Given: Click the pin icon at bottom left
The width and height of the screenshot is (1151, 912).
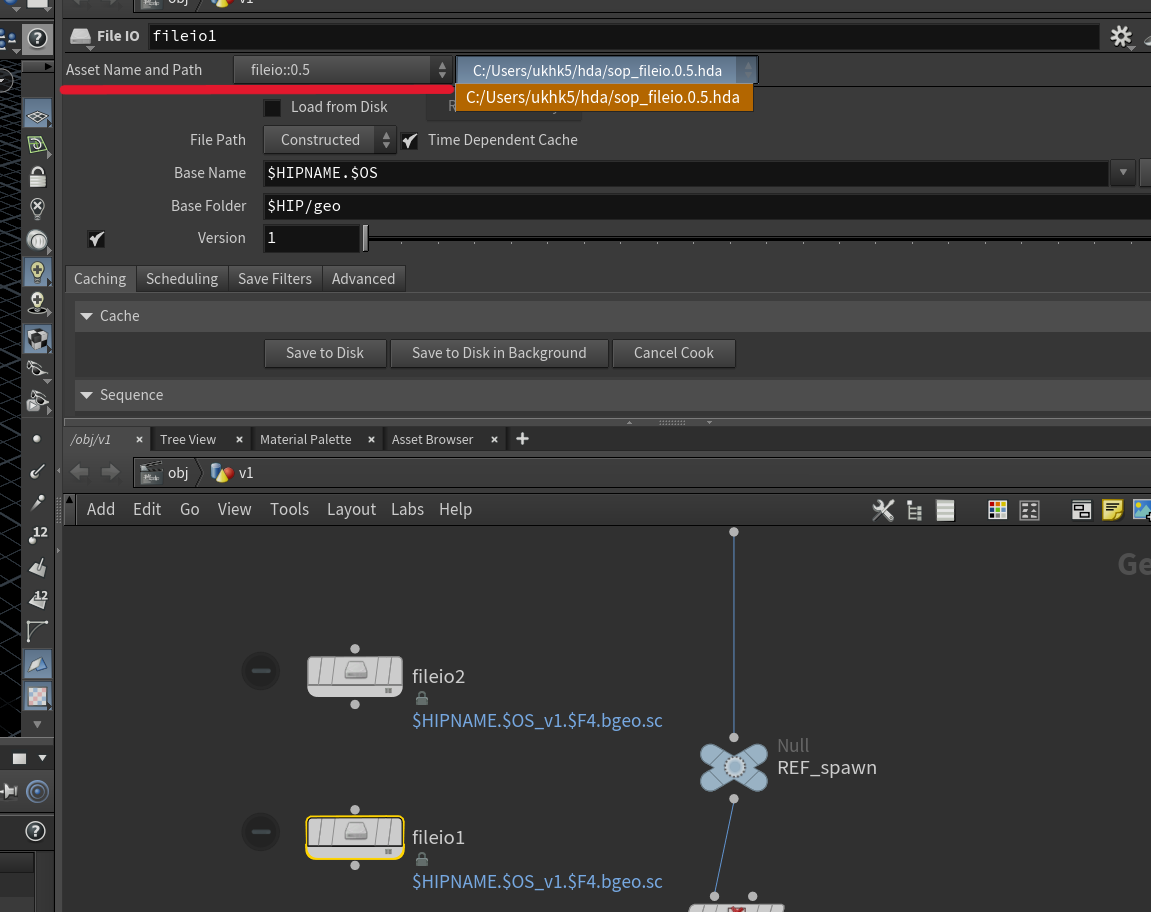Looking at the screenshot, I should click(10, 791).
